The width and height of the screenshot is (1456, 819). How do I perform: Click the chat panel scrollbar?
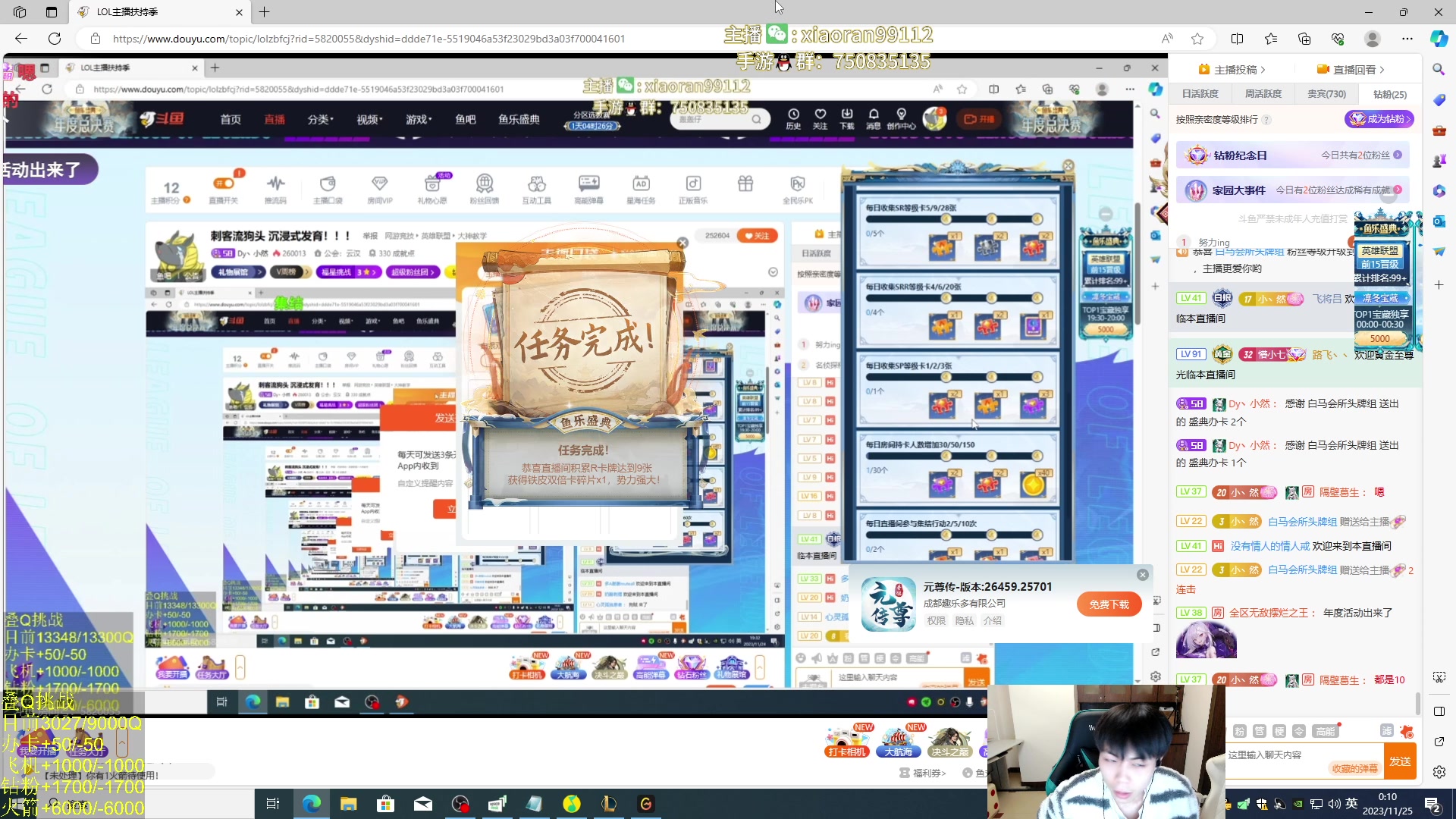(1418, 702)
